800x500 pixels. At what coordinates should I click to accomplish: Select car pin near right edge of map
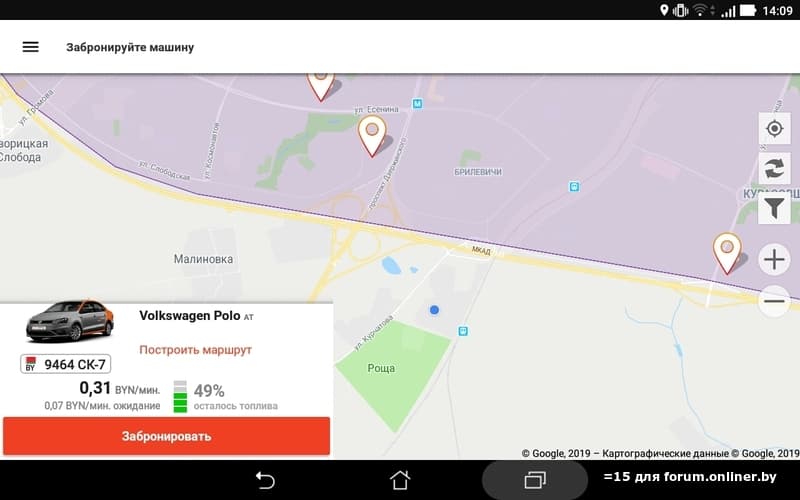coord(727,253)
